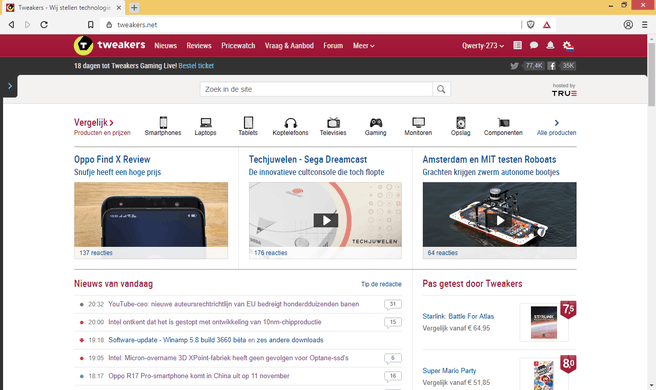Open the list icon next to Qwerty-273
This screenshot has width=656, height=390.
tap(518, 45)
